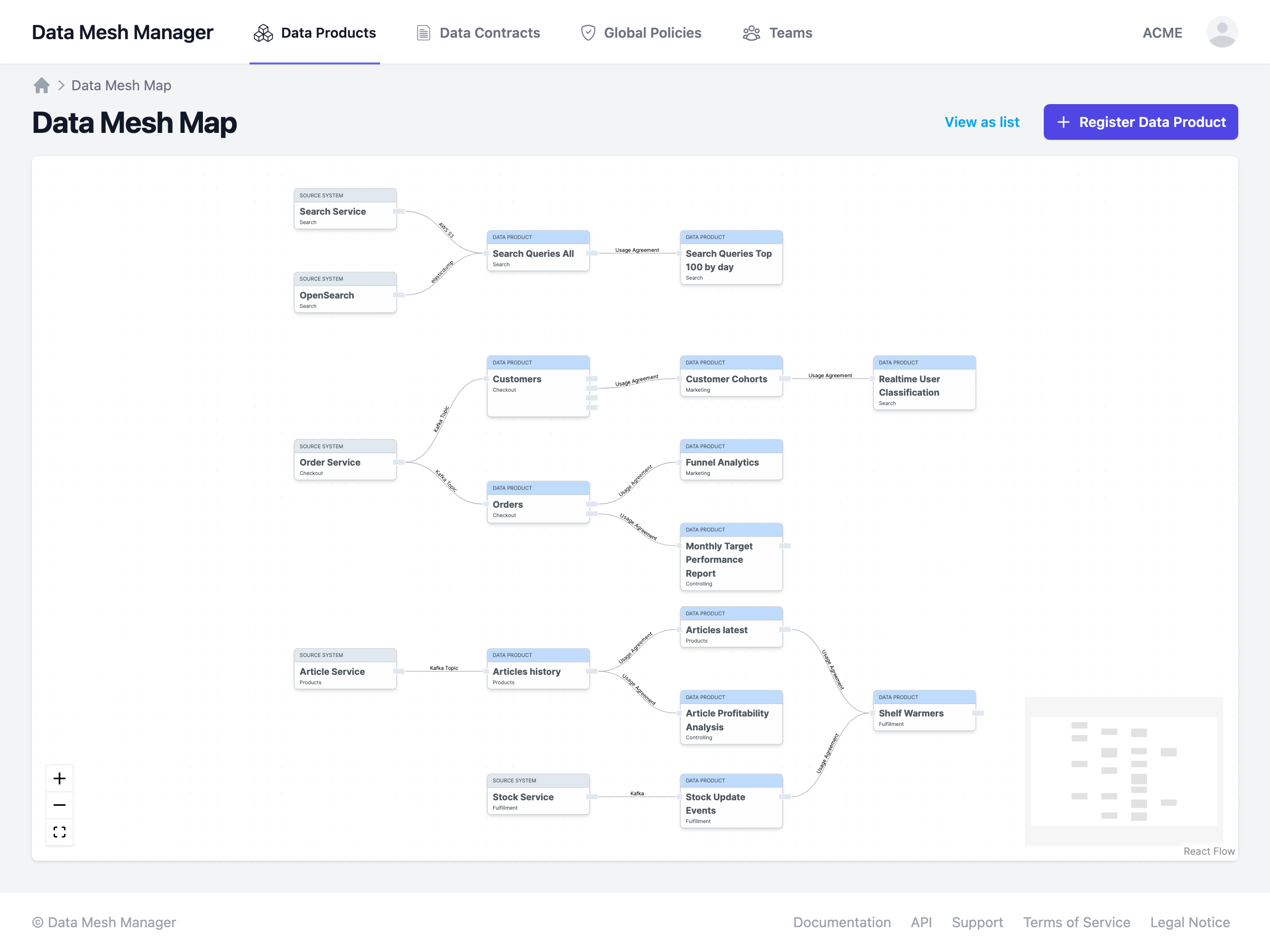Open the Documentation footer link
Image resolution: width=1270 pixels, height=952 pixels.
842,922
